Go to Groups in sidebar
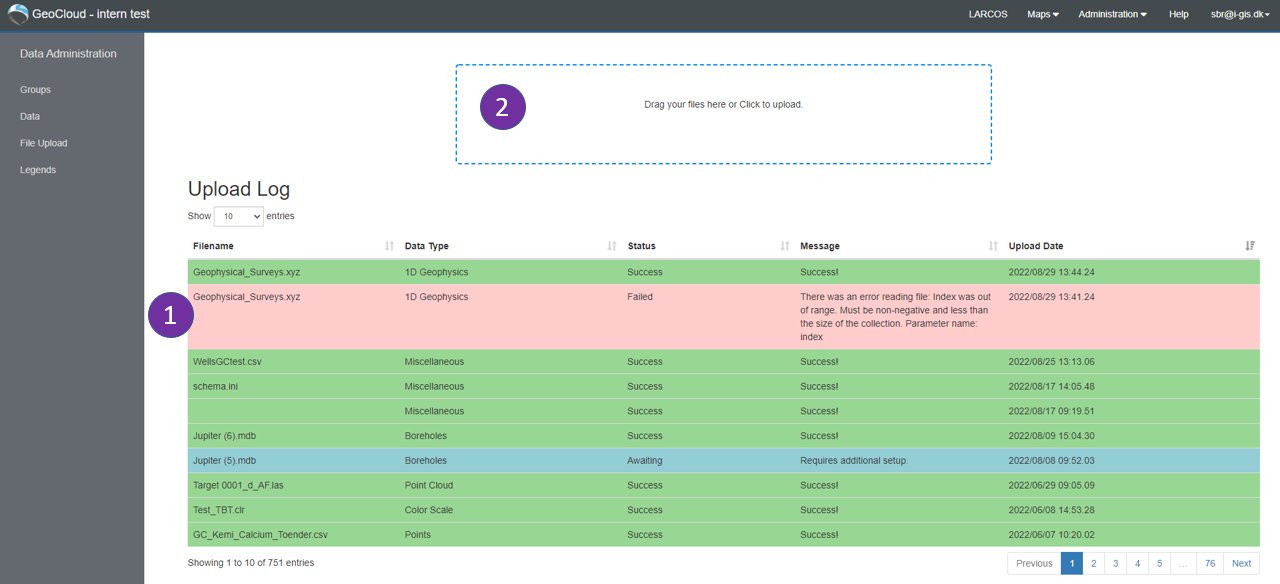Viewport: 1280px width, 584px height. (35, 90)
